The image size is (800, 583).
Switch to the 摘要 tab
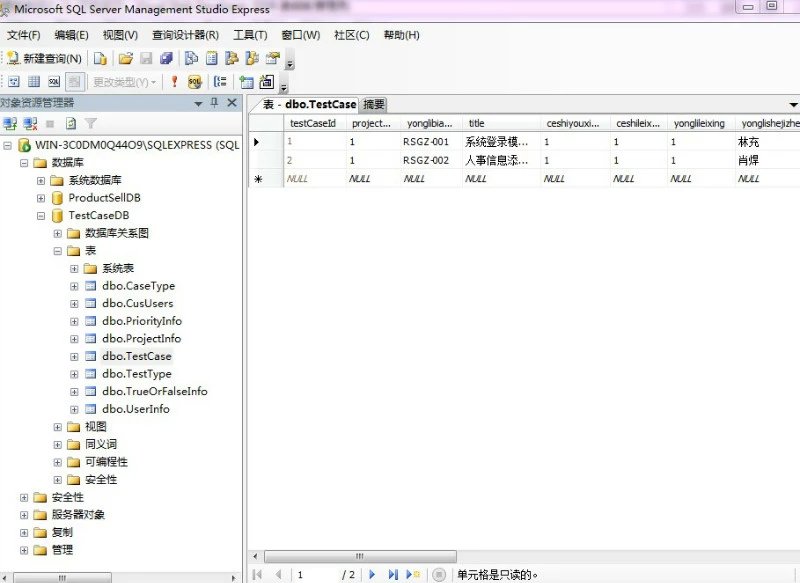click(x=373, y=105)
